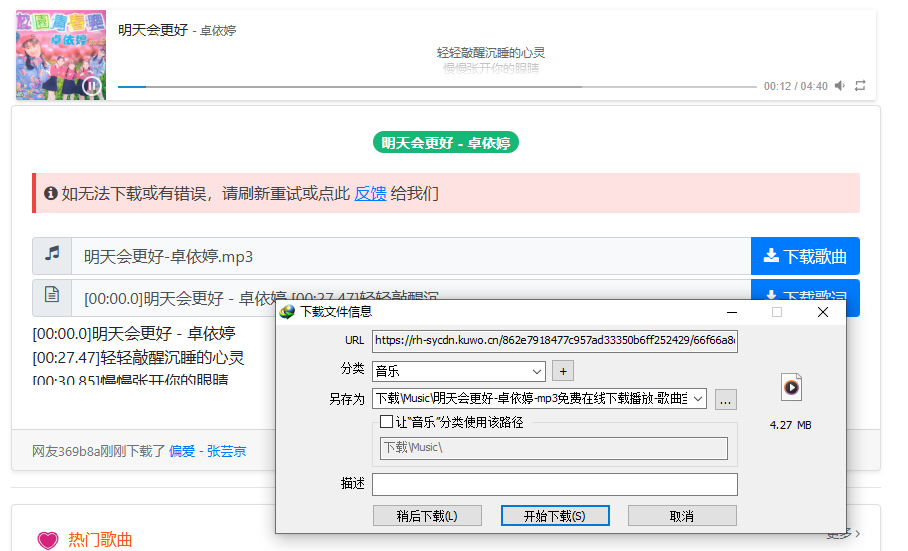
Task: Click the song title 明天会更好 in the player
Action: click(153, 30)
